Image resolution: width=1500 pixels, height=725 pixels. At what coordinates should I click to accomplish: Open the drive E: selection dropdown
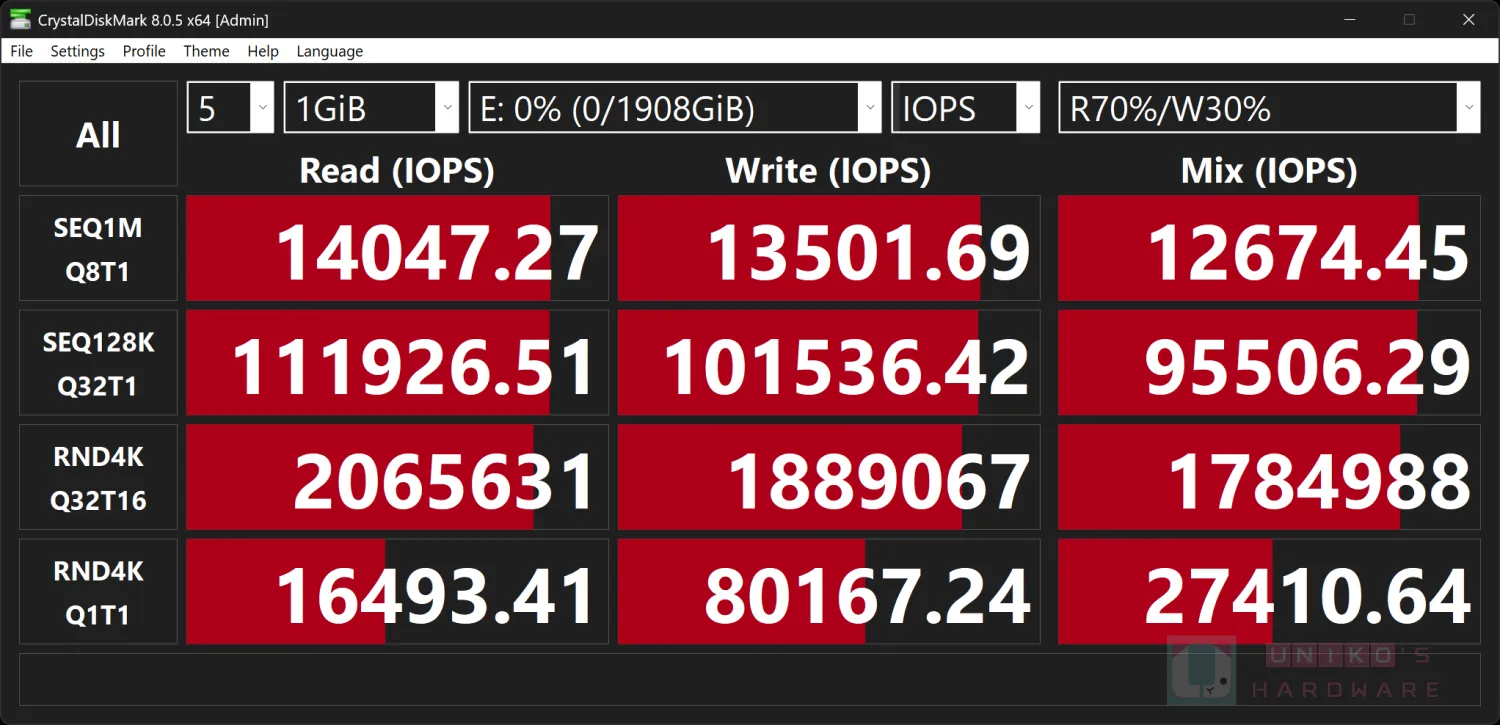[x=675, y=108]
